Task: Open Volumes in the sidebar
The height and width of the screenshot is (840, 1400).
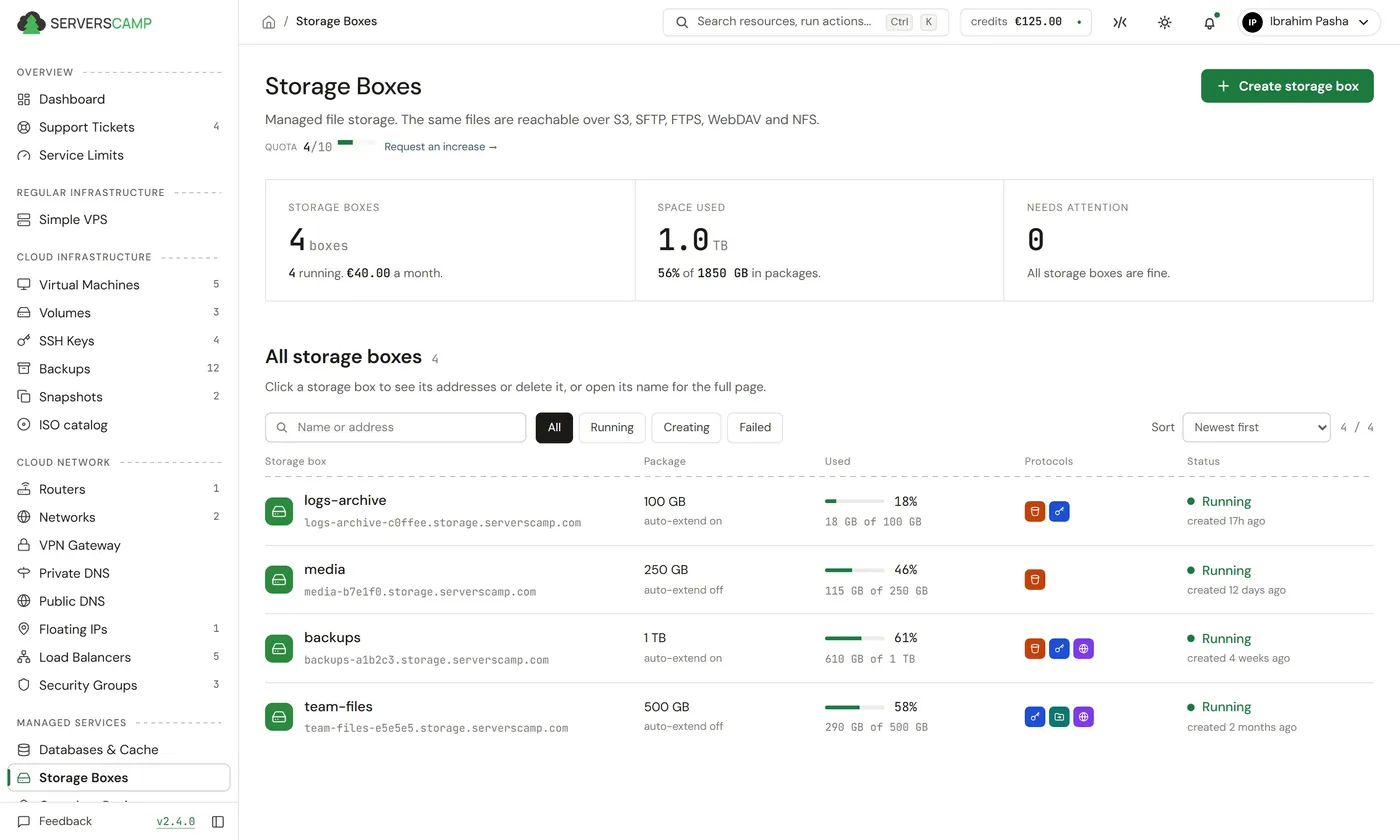Action: (119, 313)
